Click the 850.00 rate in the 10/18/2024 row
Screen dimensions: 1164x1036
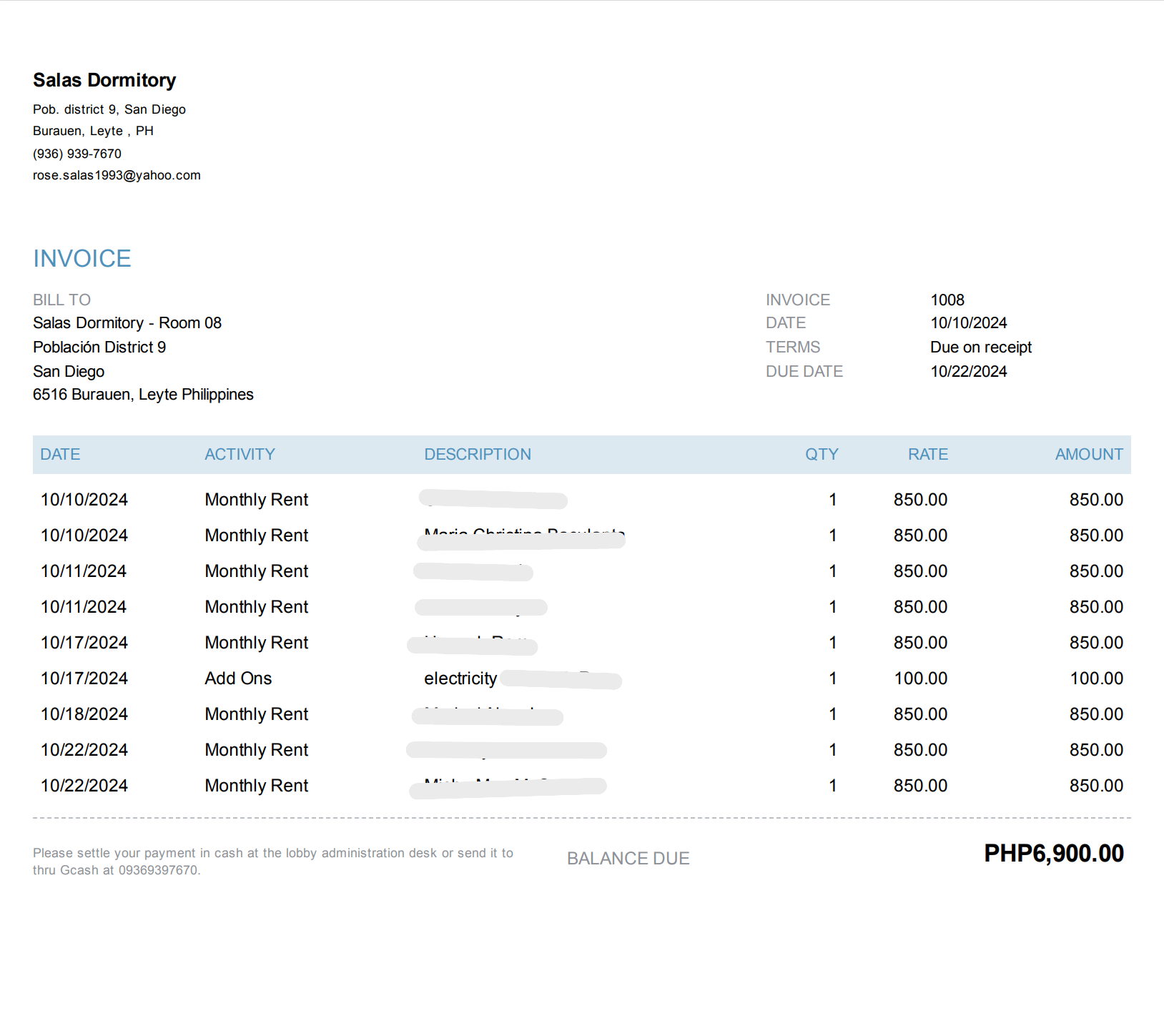[921, 714]
